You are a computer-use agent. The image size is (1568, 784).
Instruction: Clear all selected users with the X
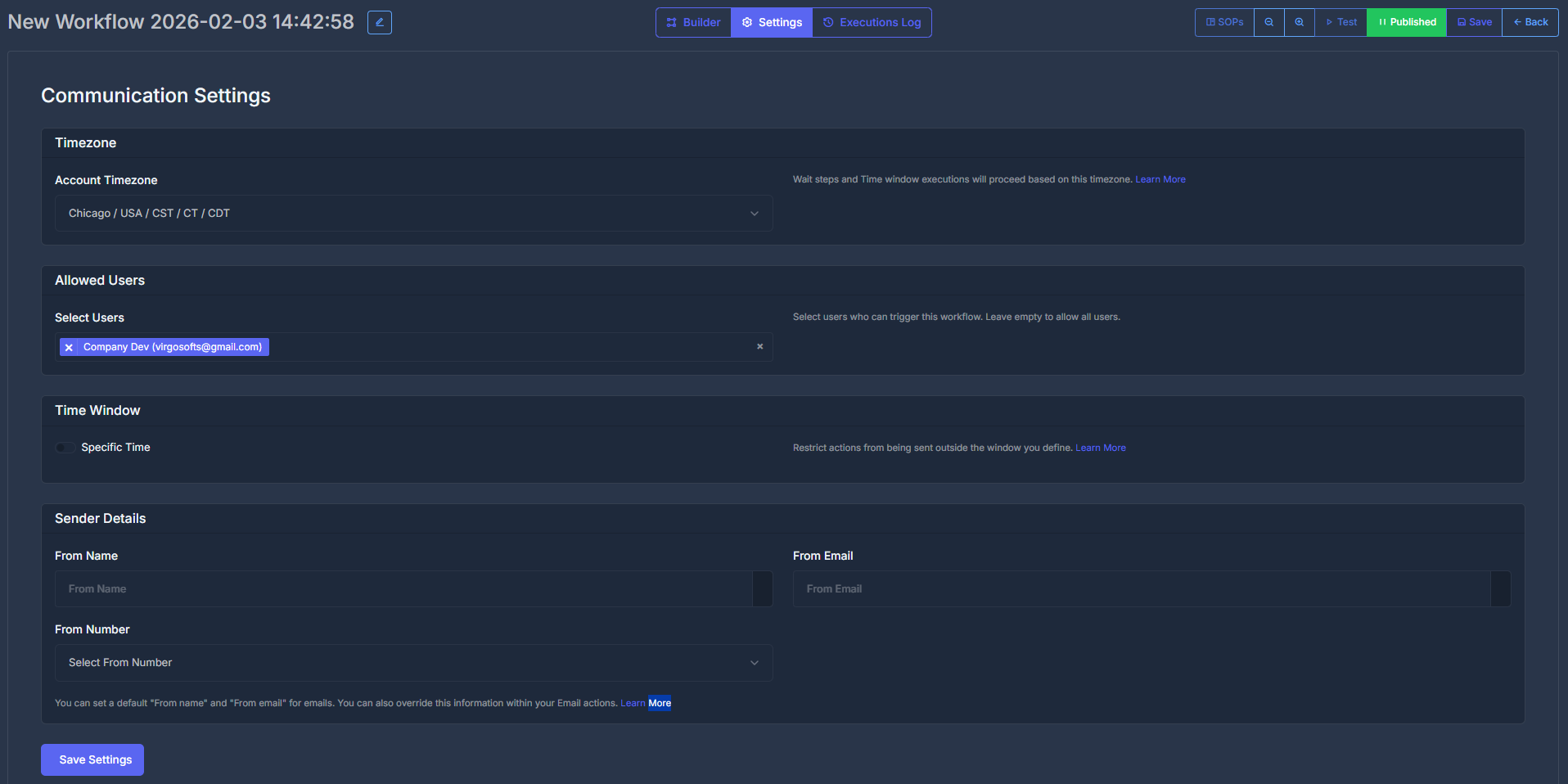pos(759,347)
